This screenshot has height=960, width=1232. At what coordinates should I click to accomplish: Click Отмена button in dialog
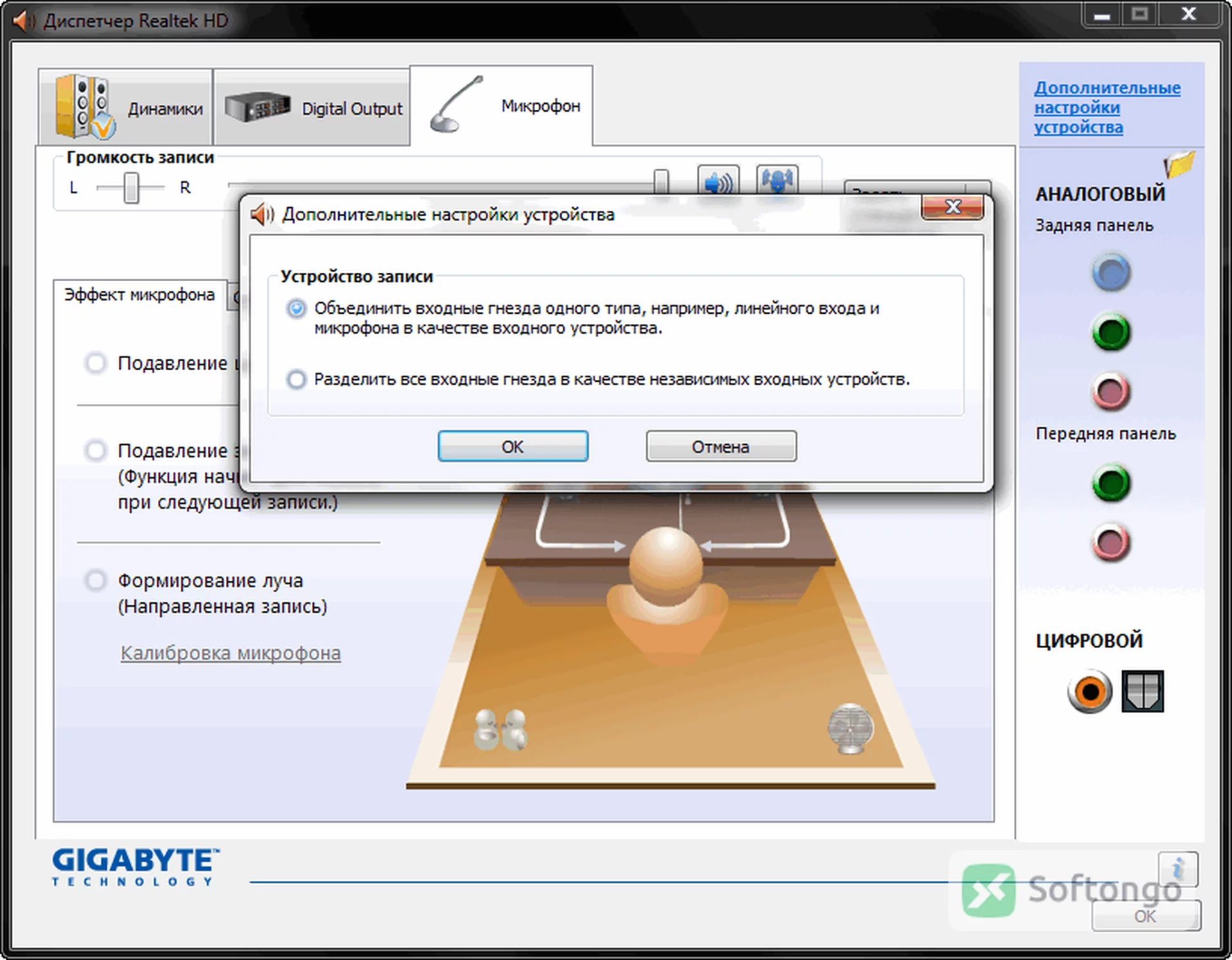click(x=721, y=446)
